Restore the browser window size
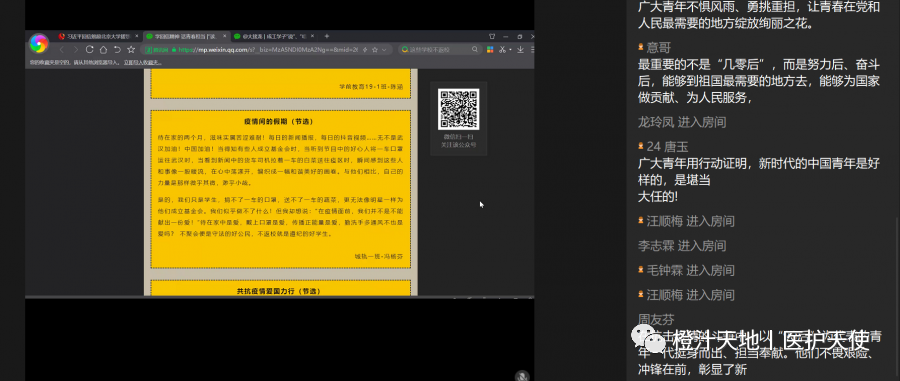900x381 pixels. point(519,36)
